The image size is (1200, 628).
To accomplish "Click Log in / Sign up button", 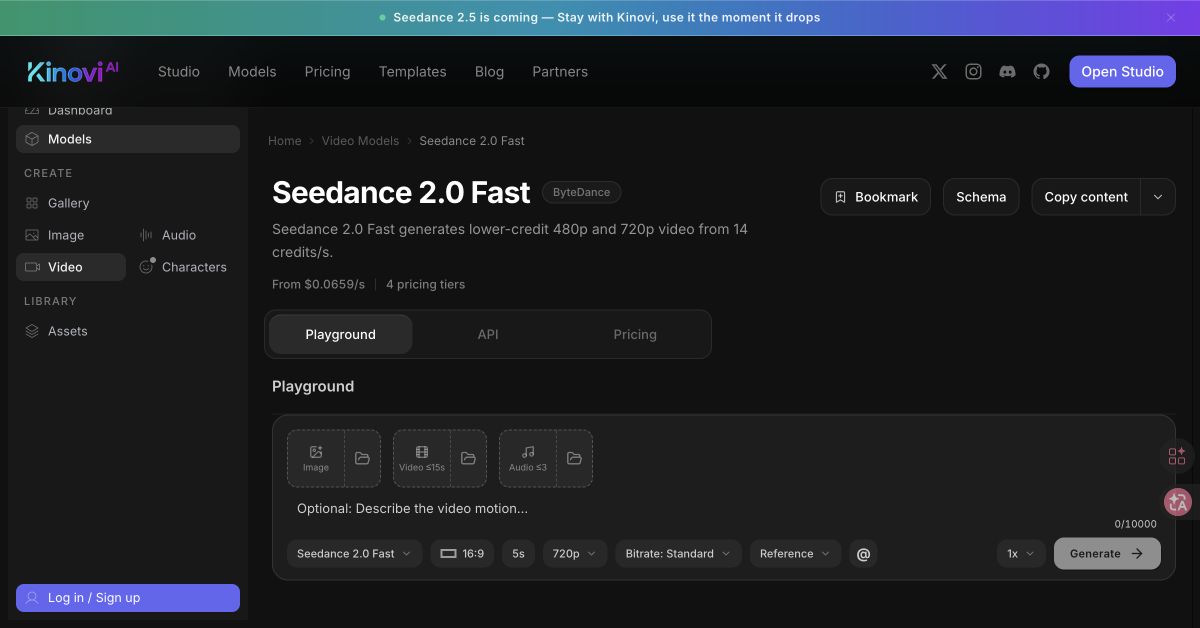I will point(128,598).
